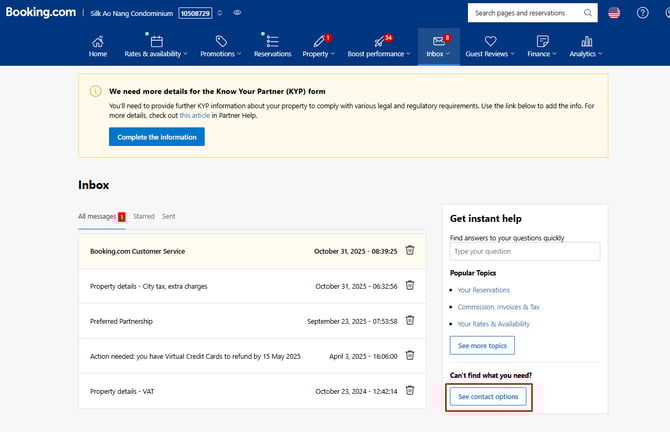
Task: Expand the Analytics menu
Action: pyautogui.click(x=585, y=46)
